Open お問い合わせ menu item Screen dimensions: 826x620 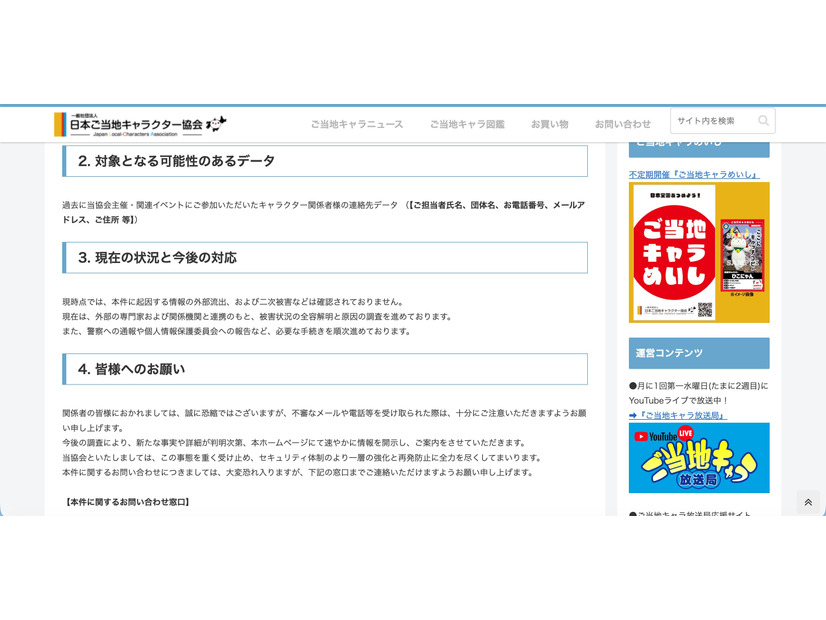pos(623,124)
